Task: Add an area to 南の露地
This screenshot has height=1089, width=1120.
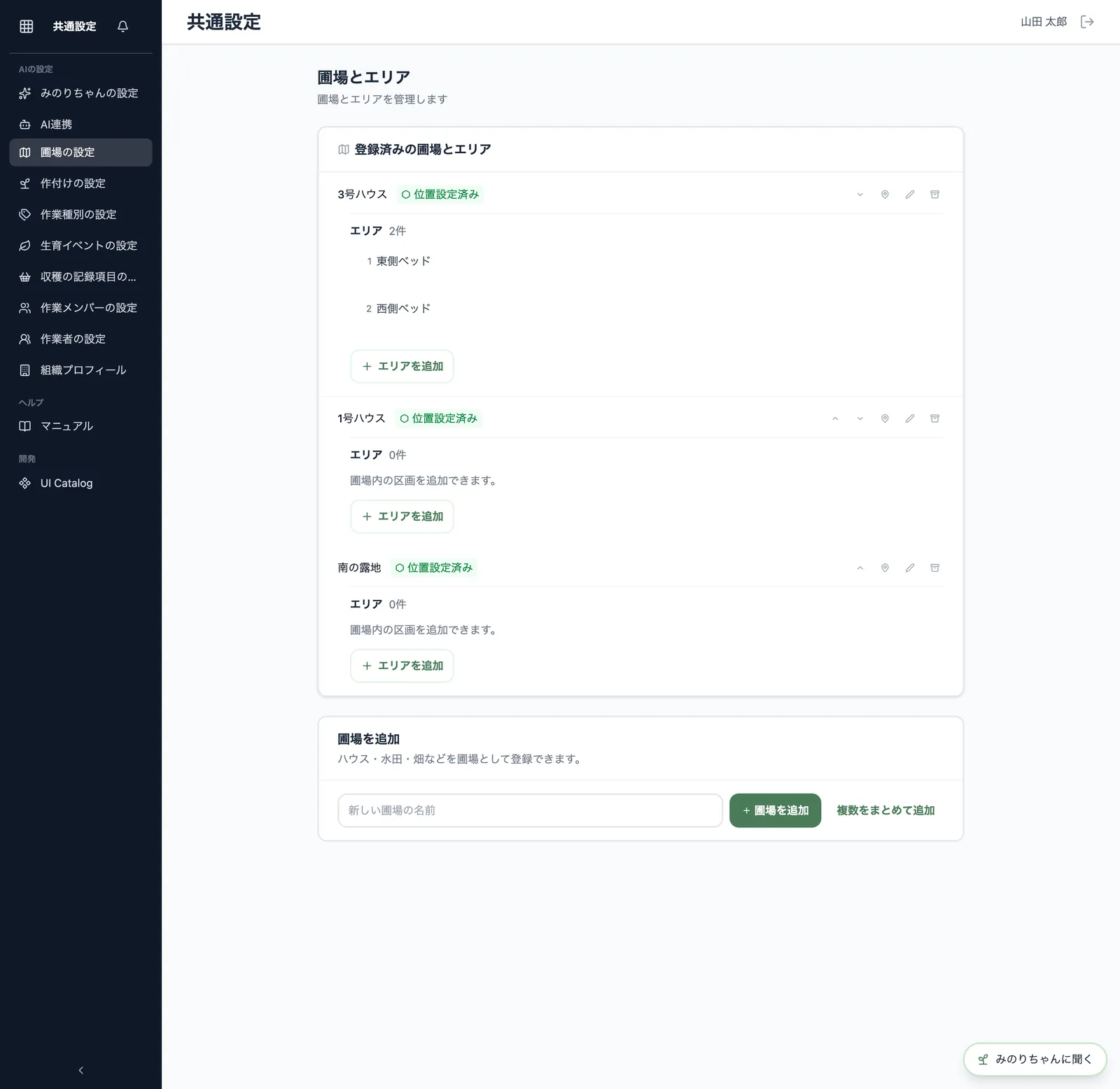Action: coord(402,666)
